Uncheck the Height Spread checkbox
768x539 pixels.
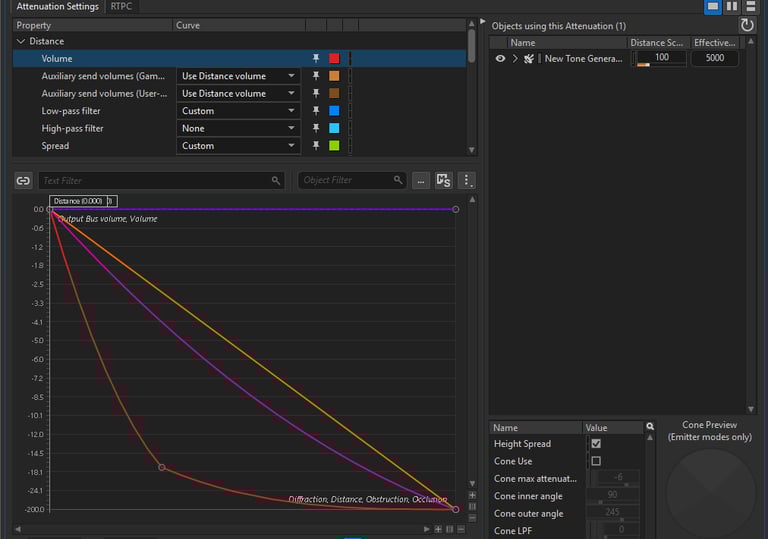pos(596,444)
